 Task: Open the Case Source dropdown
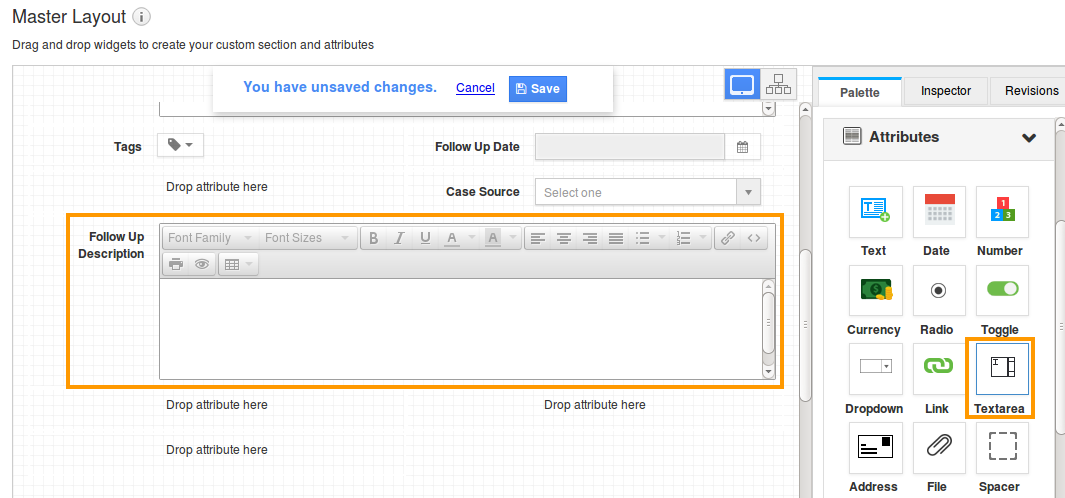point(647,192)
